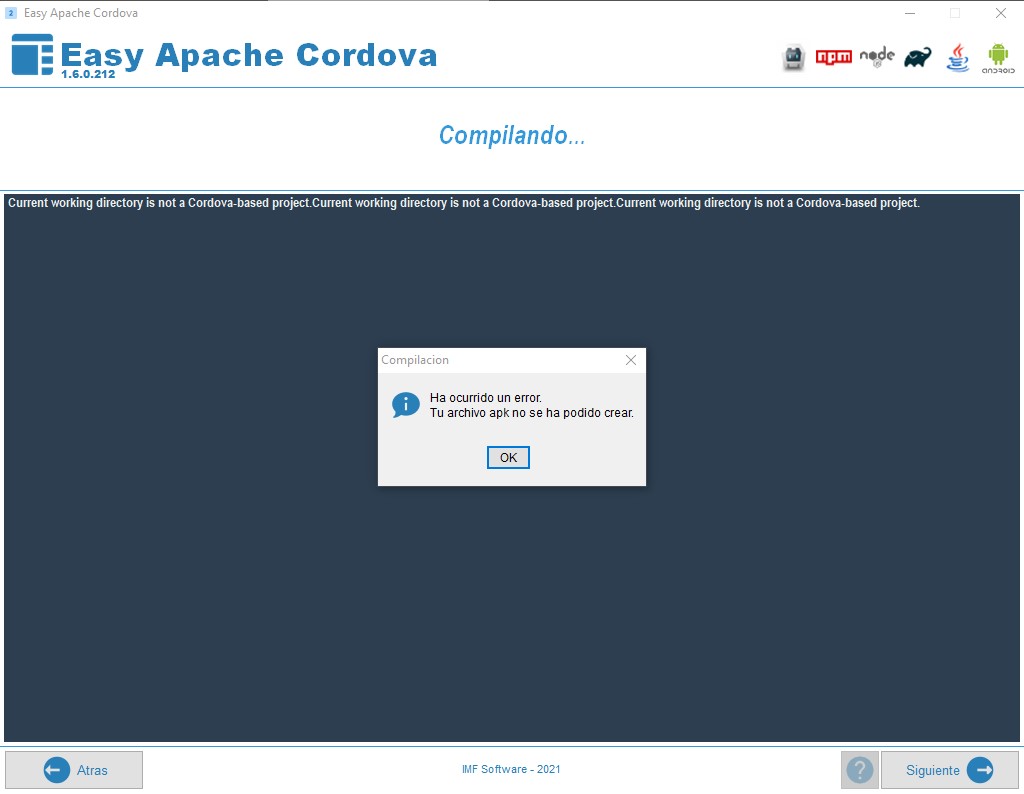Click the Easy Apache Cordova app logo
This screenshot has width=1024, height=794.
[x=32, y=55]
